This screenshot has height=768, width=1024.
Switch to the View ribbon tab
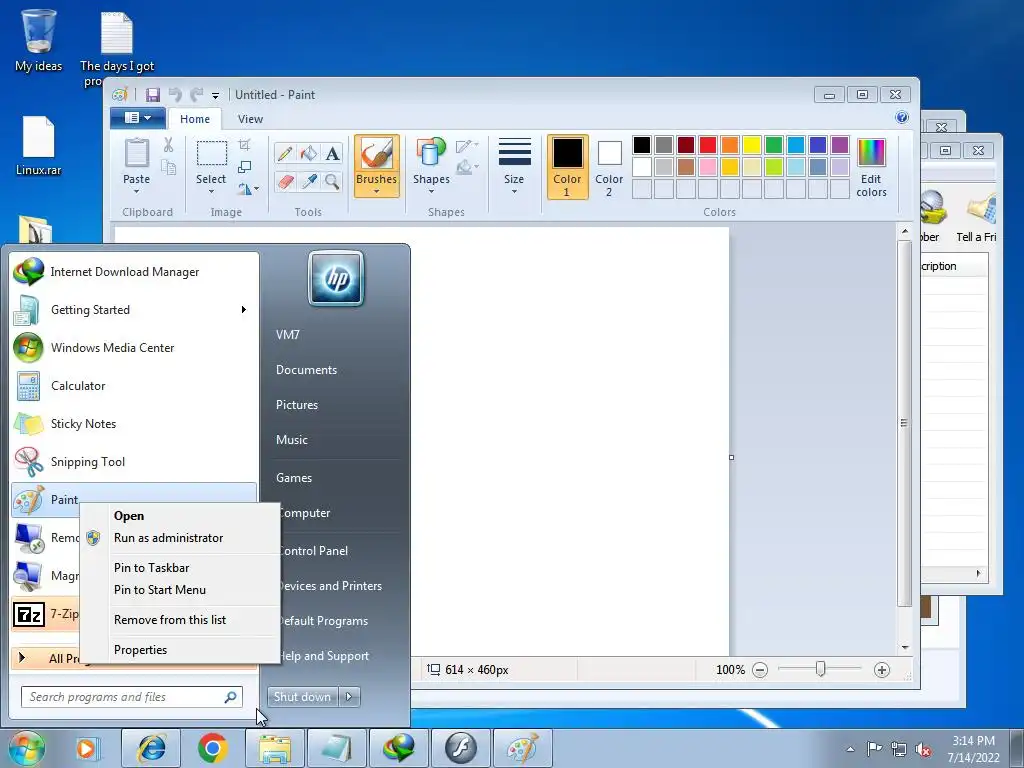(x=250, y=119)
